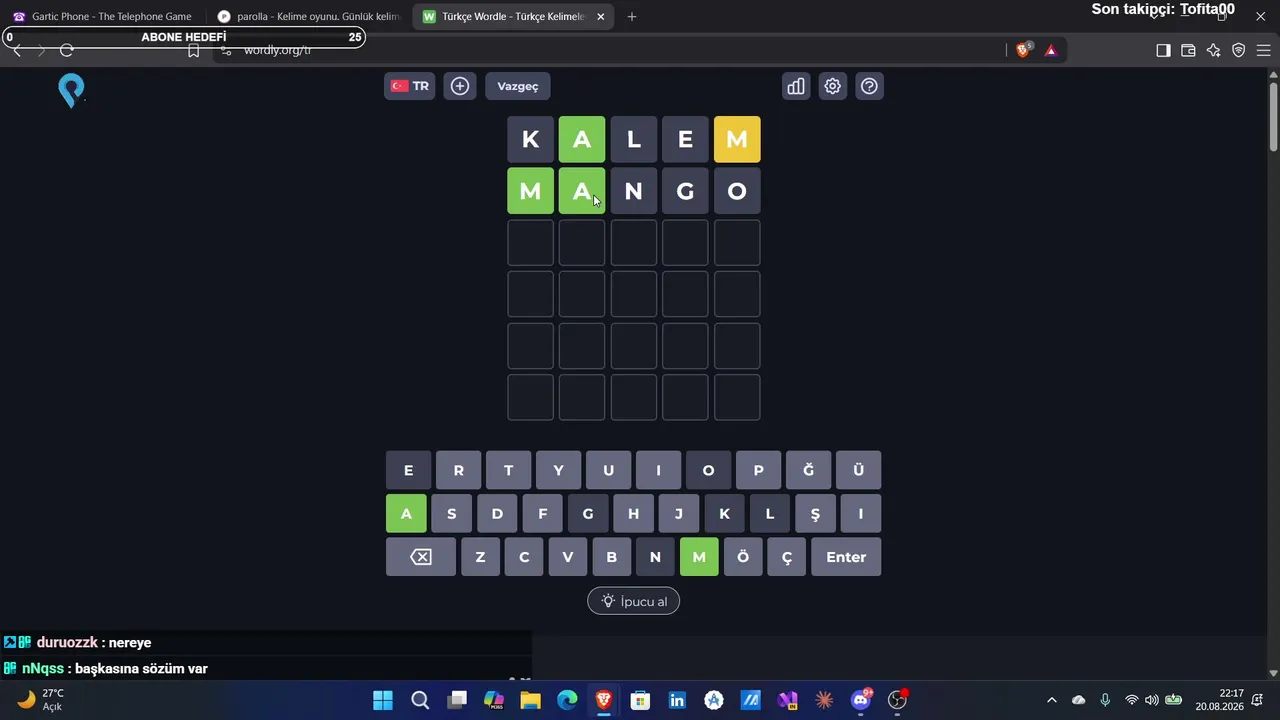
Task: Click the on-screen backspace key
Action: 421,557
